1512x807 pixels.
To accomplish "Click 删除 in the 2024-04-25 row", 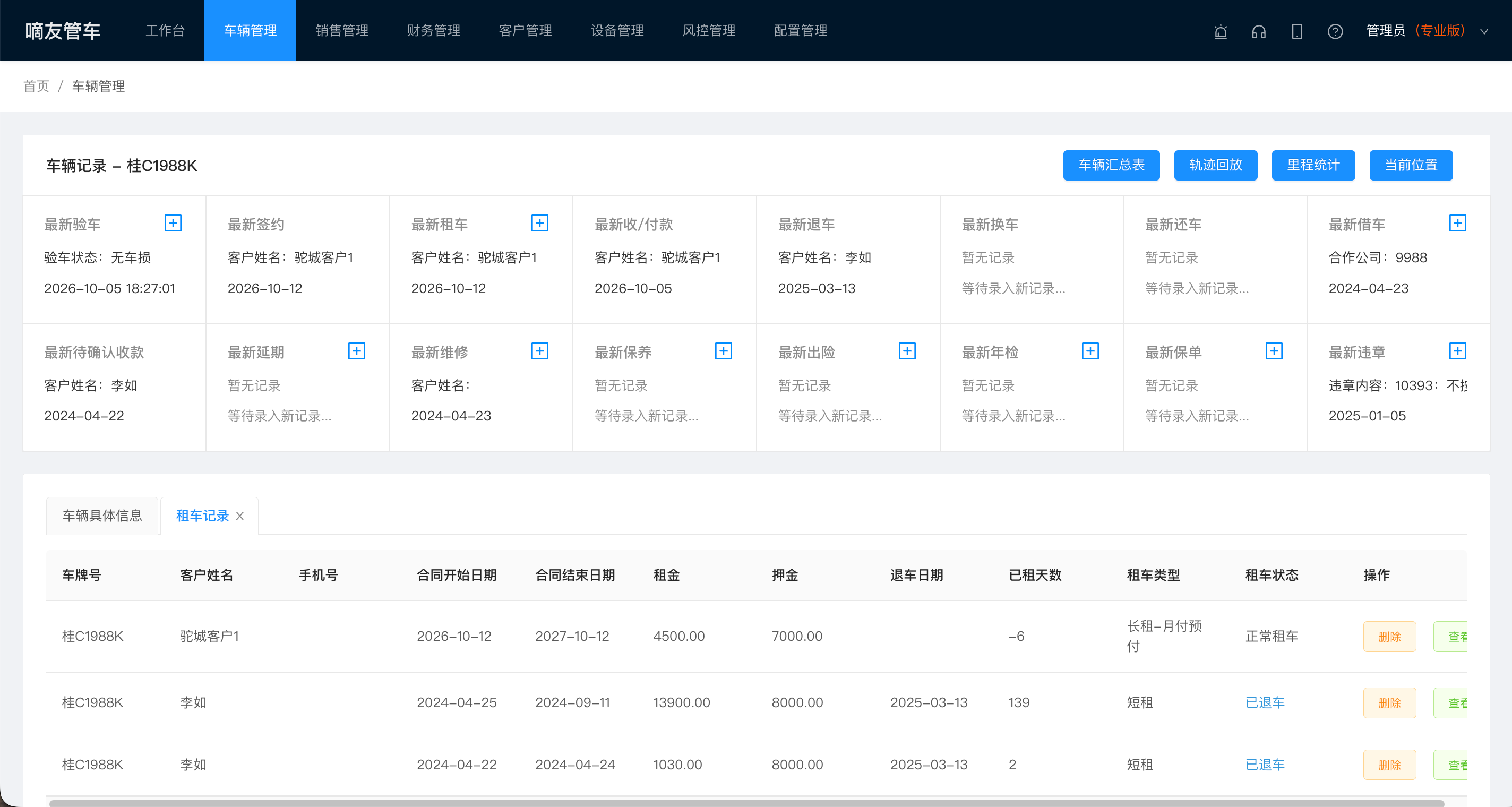I will click(x=1389, y=703).
